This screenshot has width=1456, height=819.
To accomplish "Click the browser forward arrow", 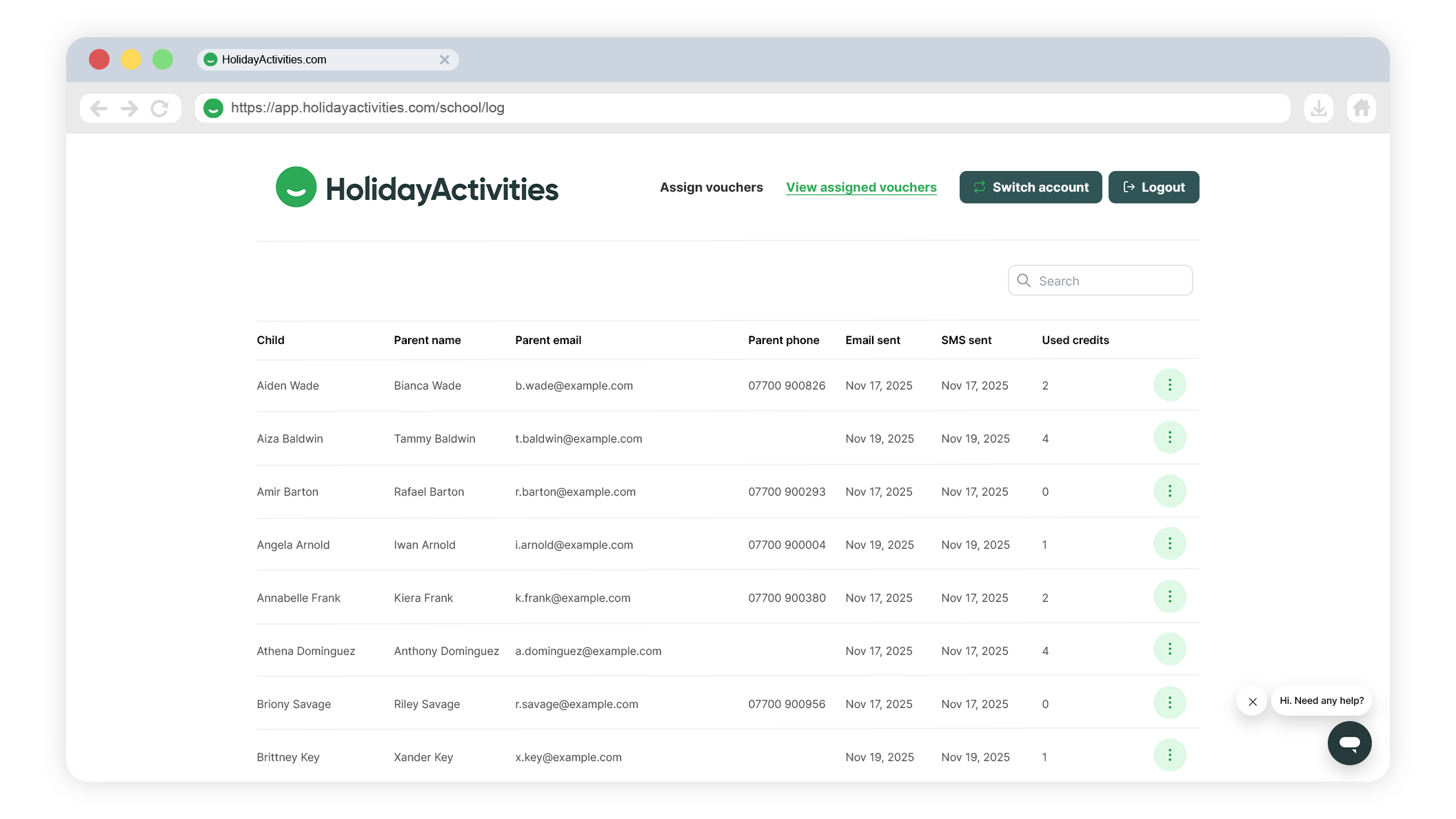I will pos(130,108).
